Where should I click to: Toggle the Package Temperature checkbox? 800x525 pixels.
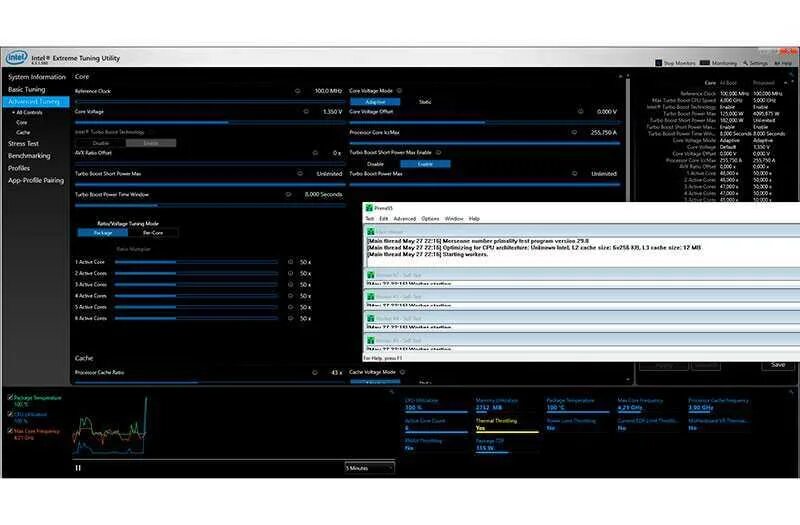pyautogui.click(x=10, y=397)
